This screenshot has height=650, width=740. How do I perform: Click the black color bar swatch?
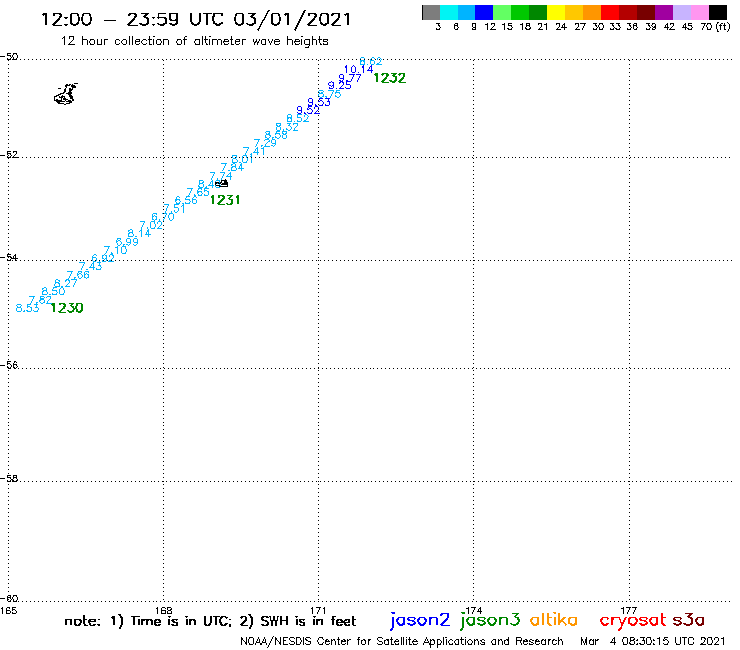tap(718, 12)
